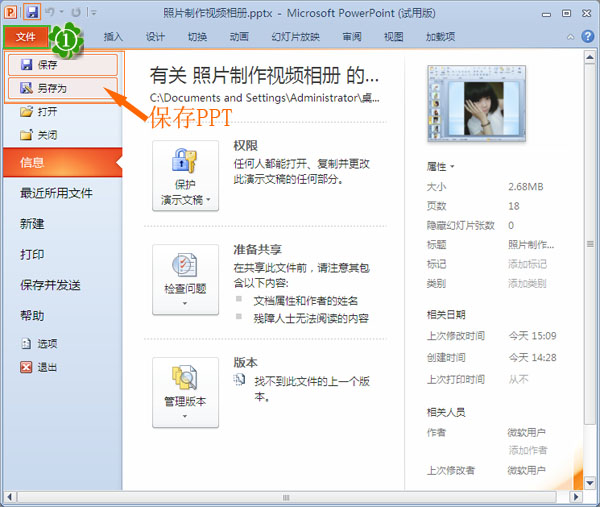
Task: Click 添加作者 to add an author
Action: coord(528,450)
